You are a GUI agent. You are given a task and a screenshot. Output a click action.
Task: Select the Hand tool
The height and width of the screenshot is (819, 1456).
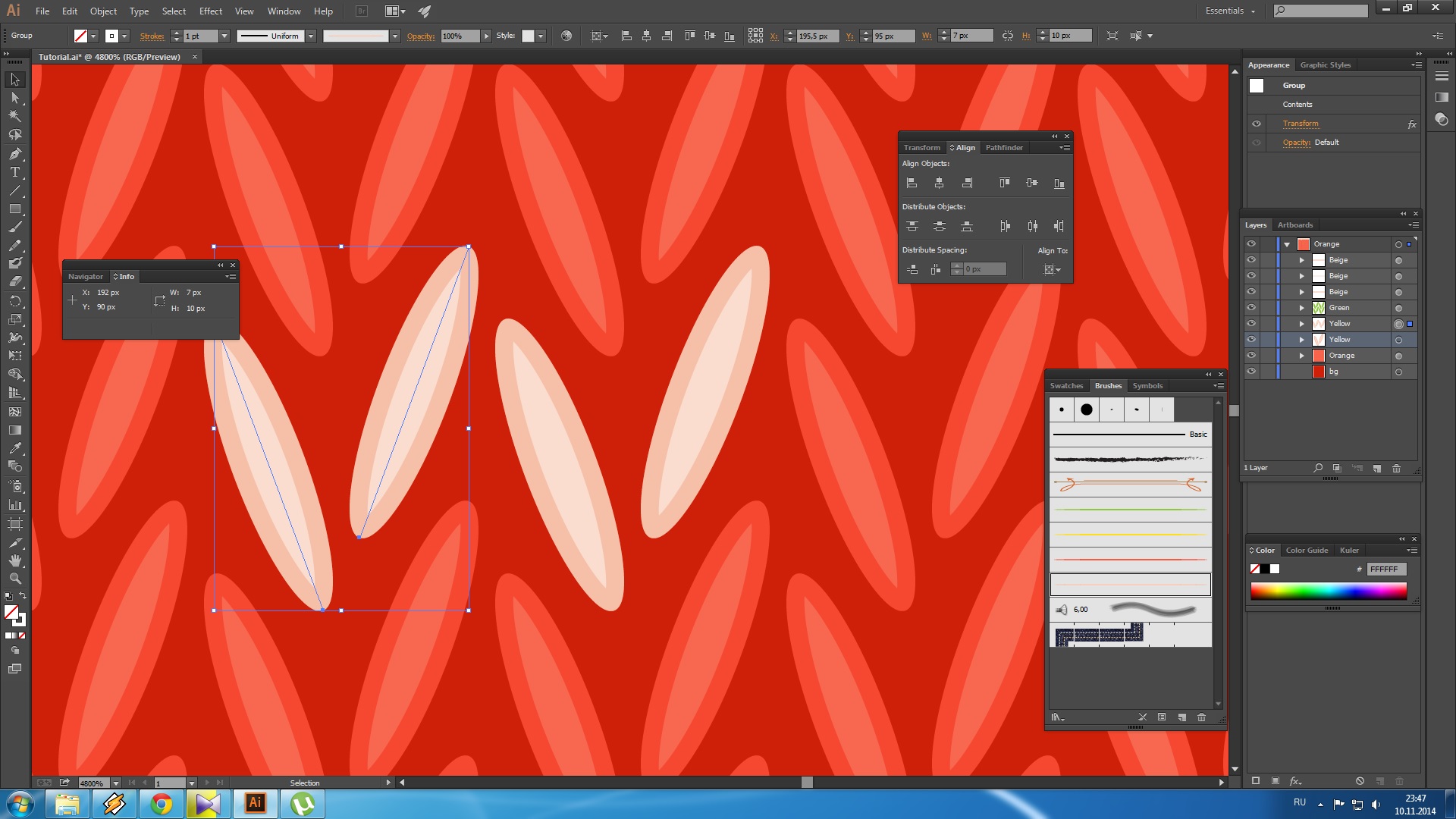tap(14, 560)
